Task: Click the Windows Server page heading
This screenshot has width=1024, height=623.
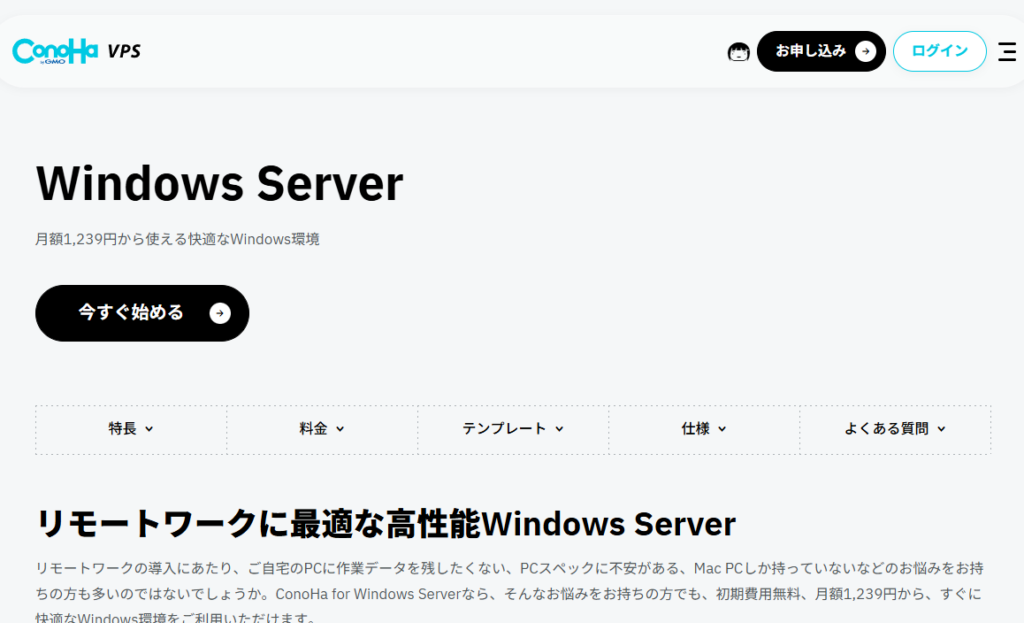Action: [x=219, y=183]
